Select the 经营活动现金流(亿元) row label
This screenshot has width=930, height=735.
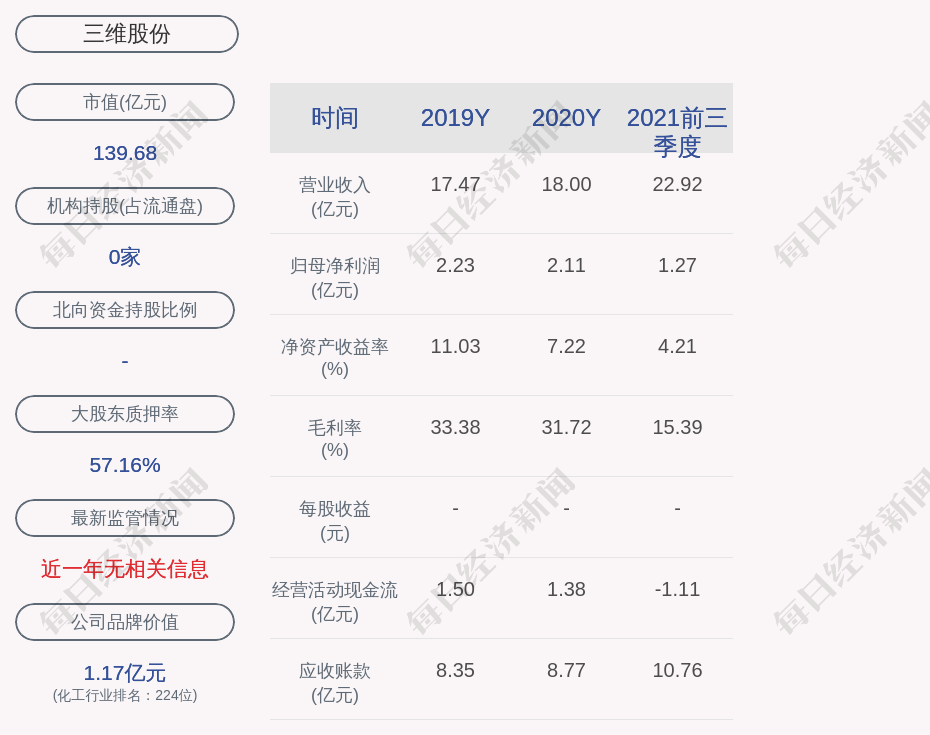(335, 602)
